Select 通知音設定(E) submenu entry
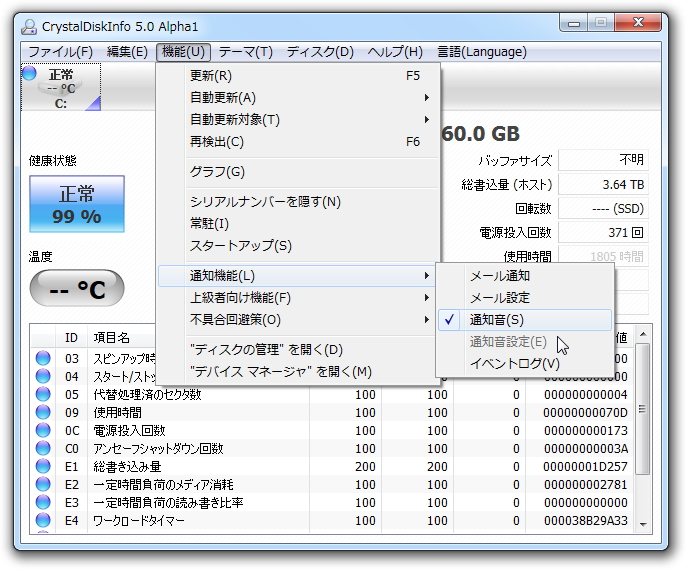This screenshot has width=686, height=570. point(525,342)
